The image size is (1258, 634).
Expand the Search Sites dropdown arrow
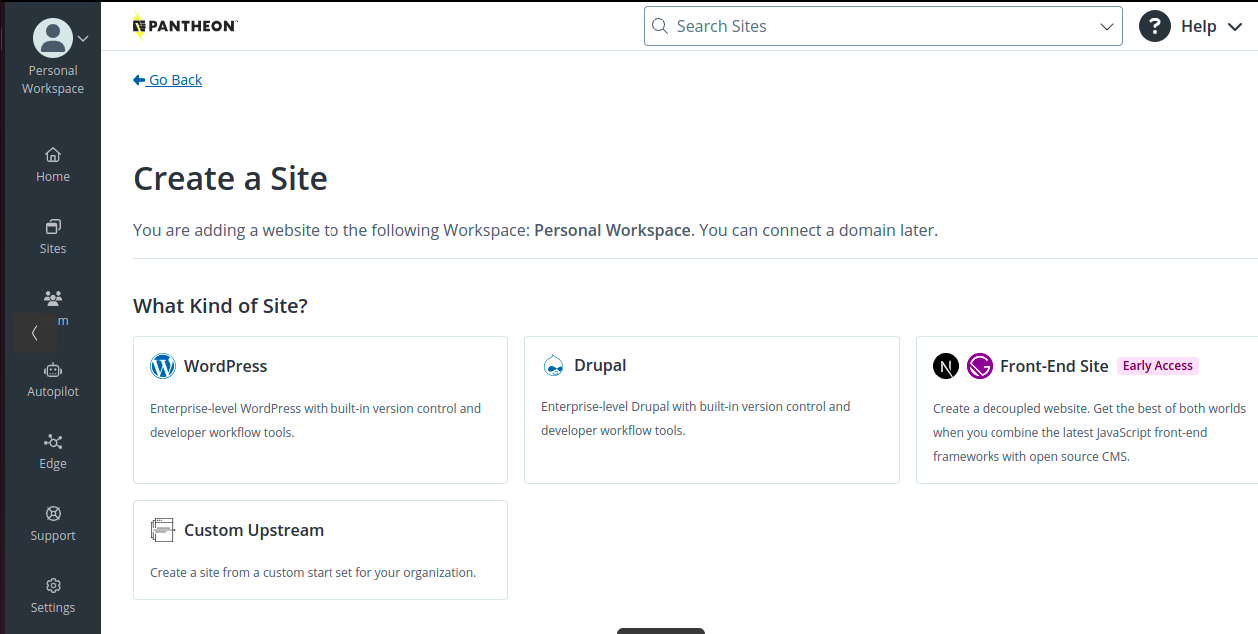pos(1107,27)
